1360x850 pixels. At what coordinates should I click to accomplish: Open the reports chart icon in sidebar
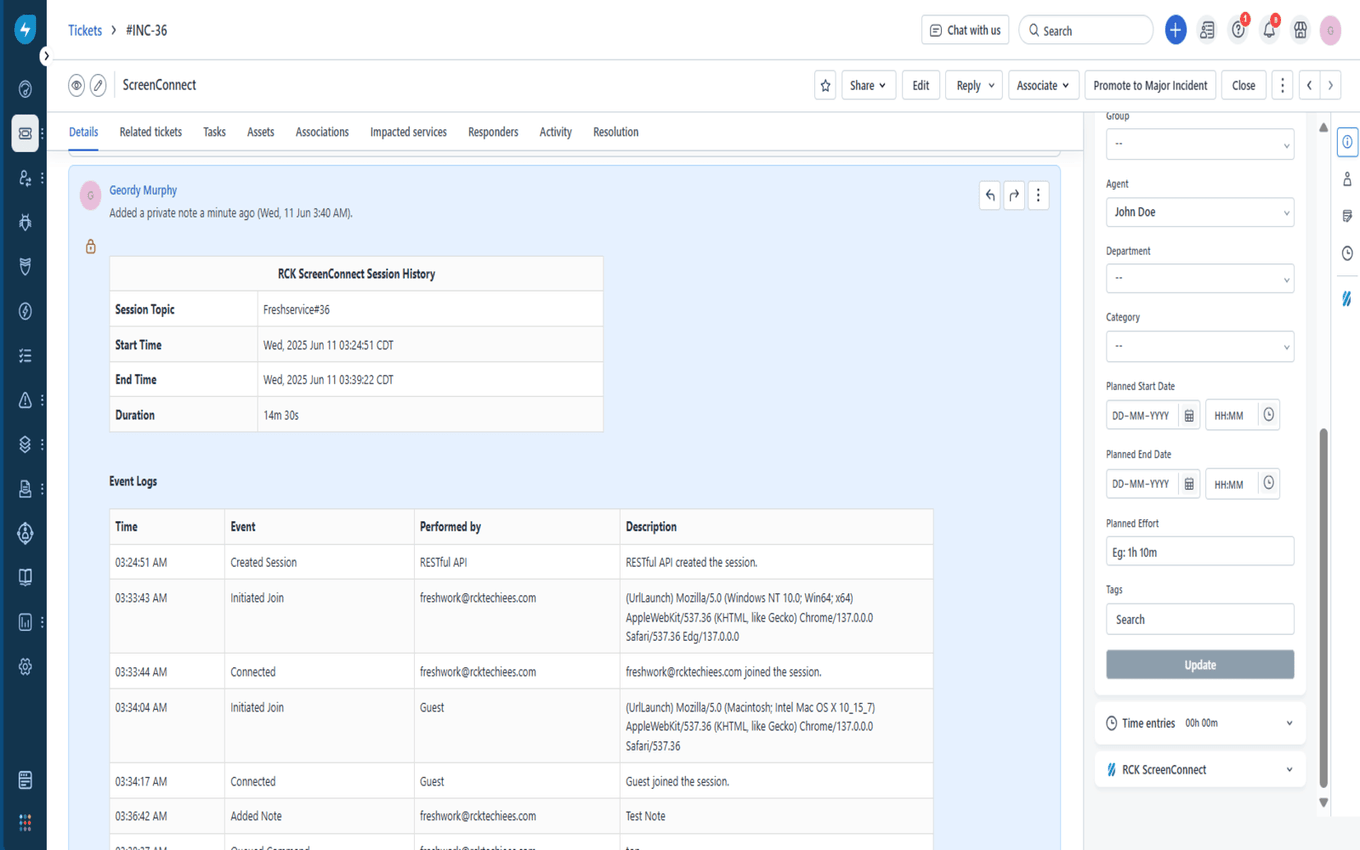[x=25, y=622]
